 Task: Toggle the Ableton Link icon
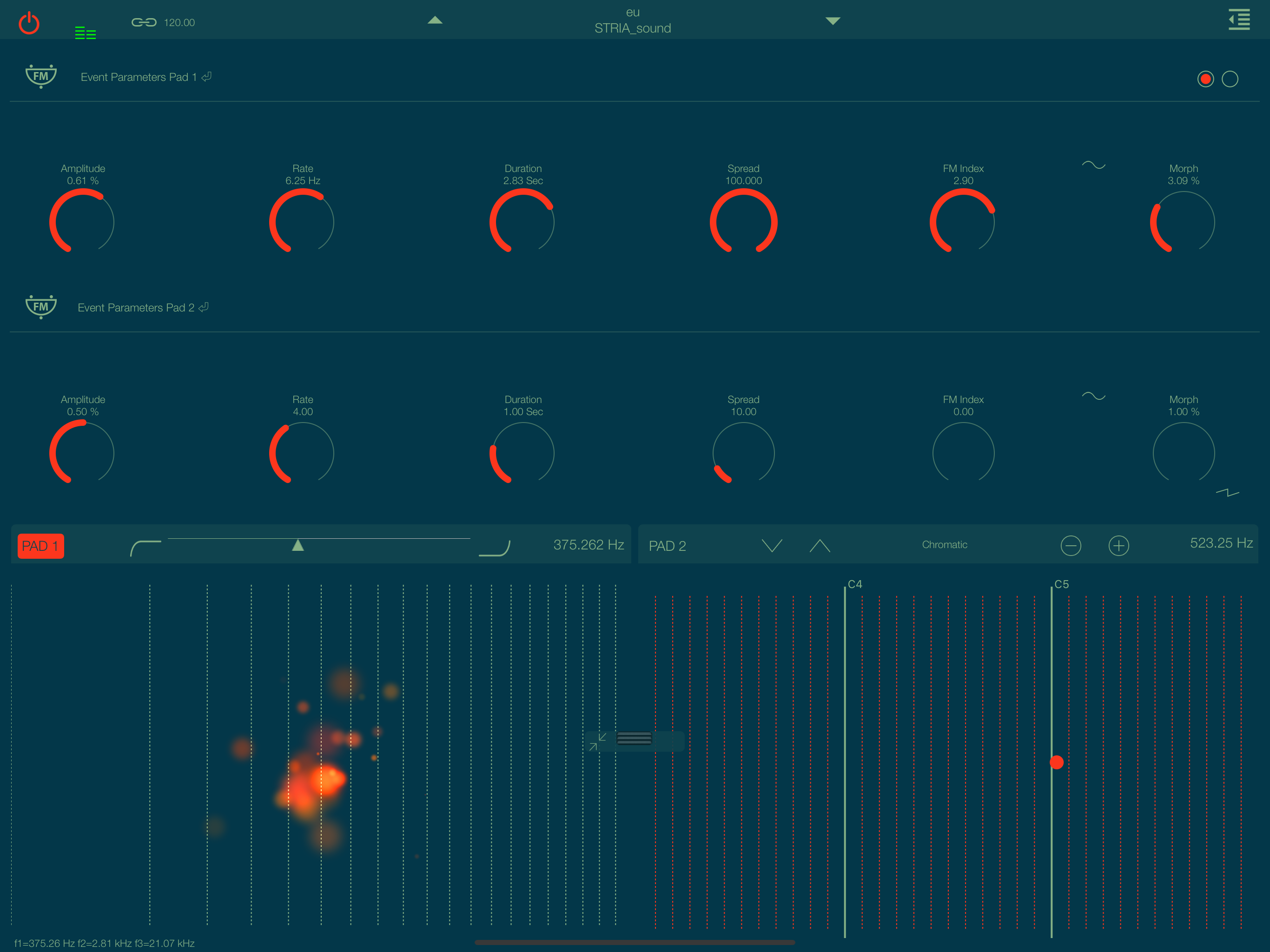click(144, 22)
